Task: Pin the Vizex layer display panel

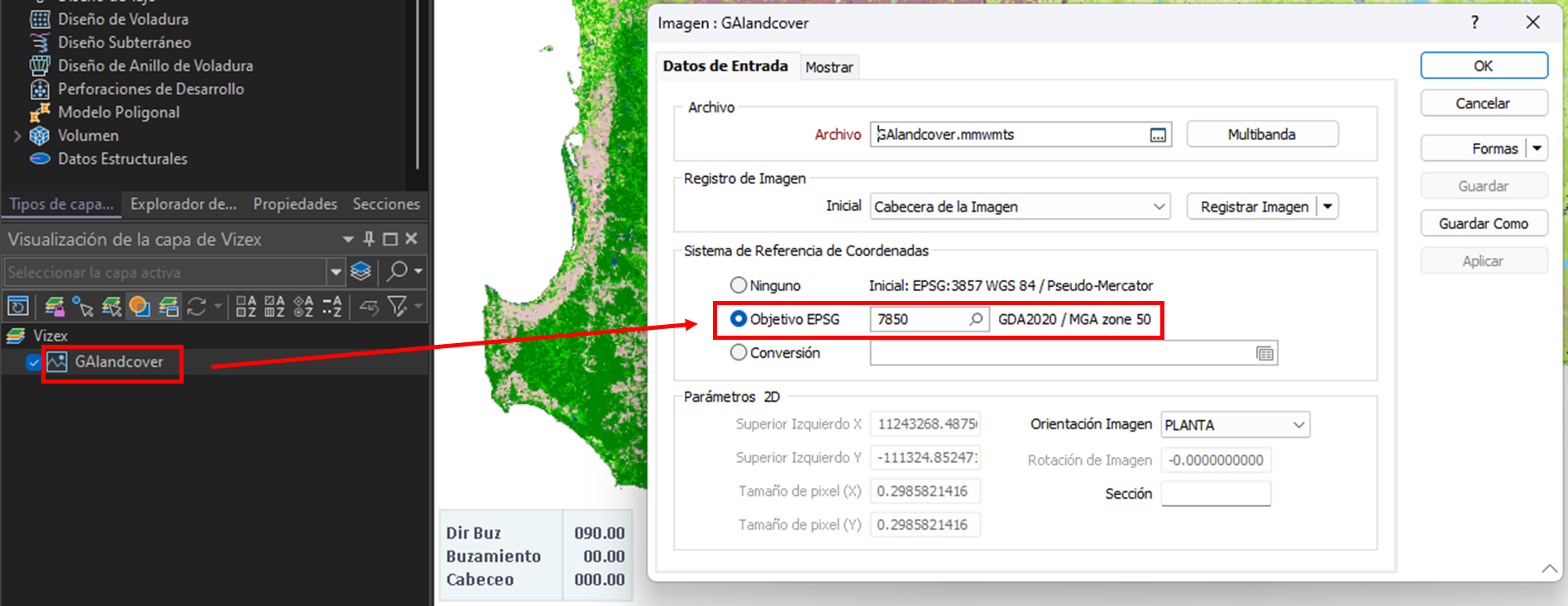Action: click(x=369, y=239)
